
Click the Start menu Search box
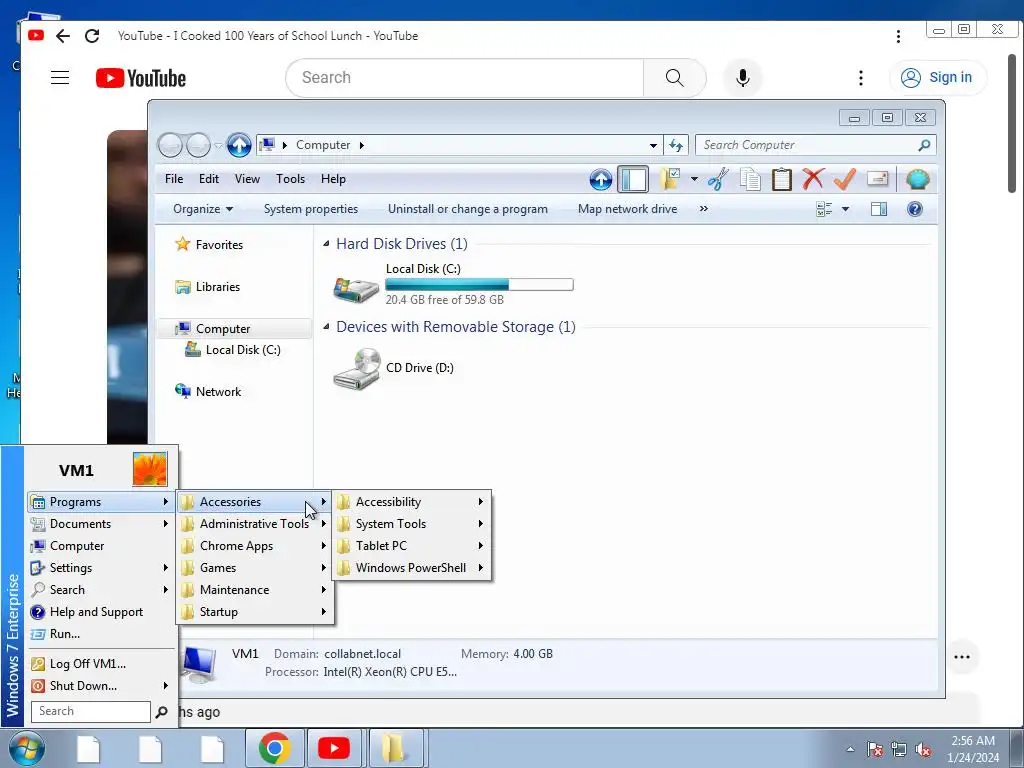click(x=91, y=711)
